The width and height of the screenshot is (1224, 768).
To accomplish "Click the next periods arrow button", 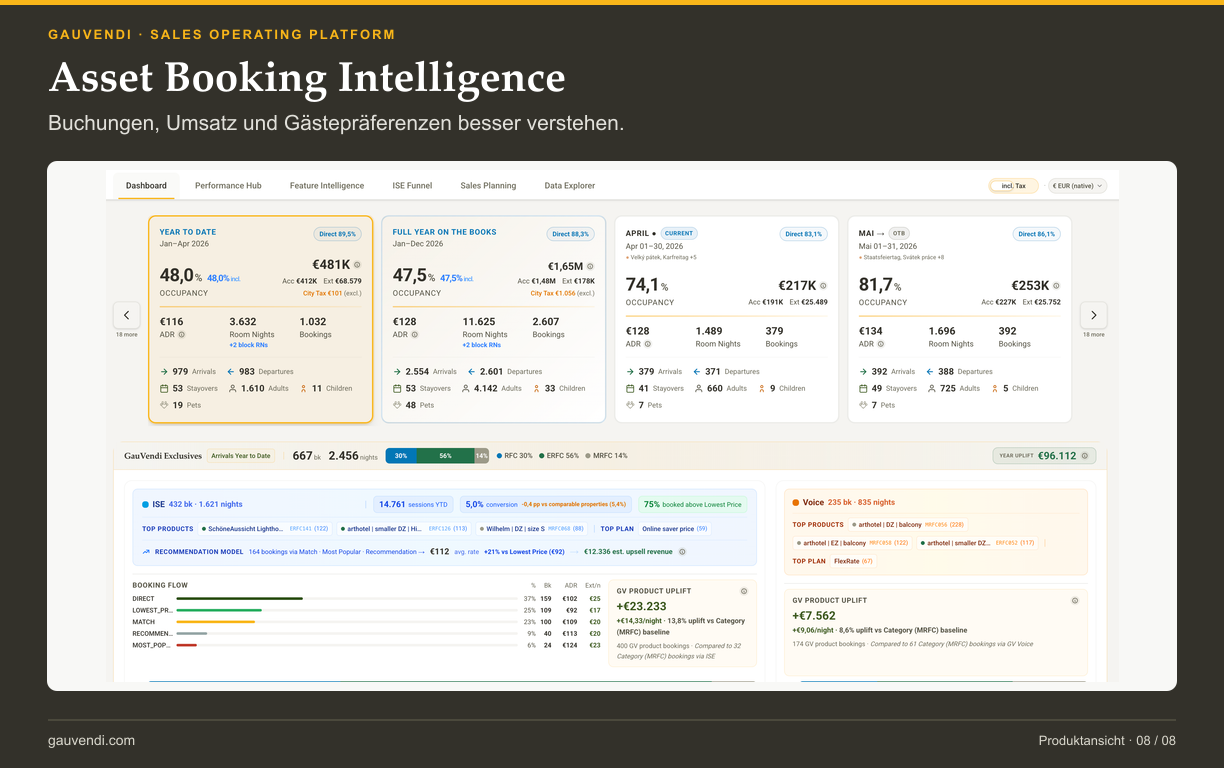I will tap(1093, 315).
